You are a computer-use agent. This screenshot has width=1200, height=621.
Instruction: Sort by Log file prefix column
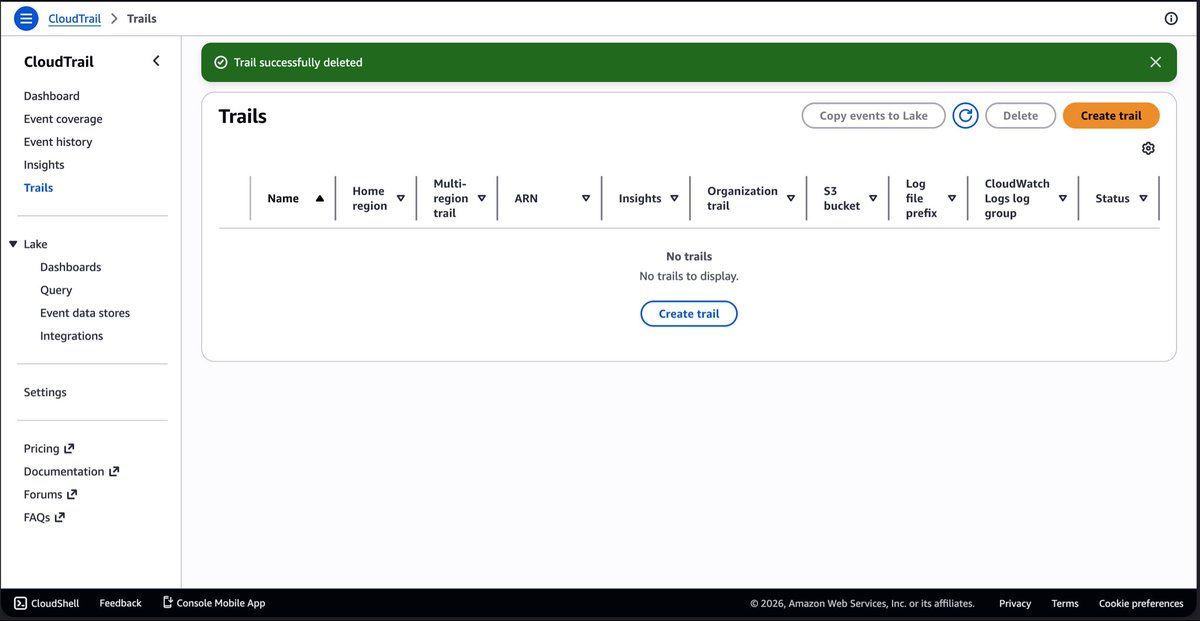[x=930, y=198]
